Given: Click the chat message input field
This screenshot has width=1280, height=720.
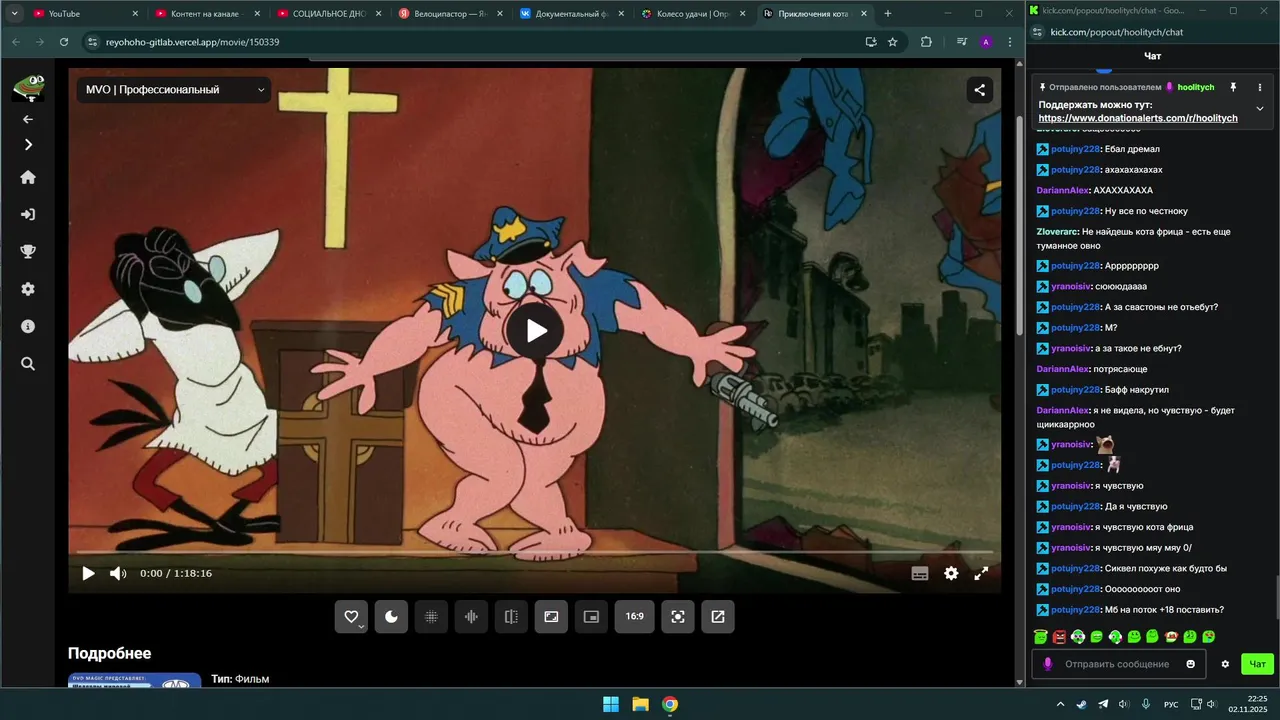Looking at the screenshot, I should coord(1116,664).
